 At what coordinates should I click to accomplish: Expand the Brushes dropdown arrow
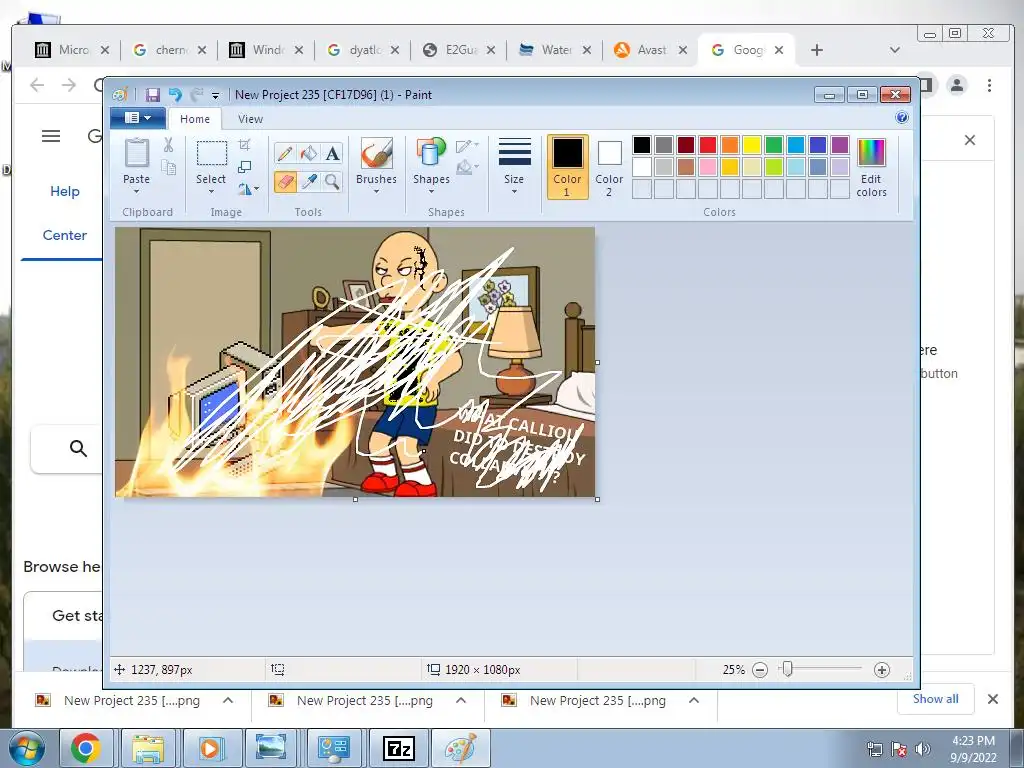pos(376,192)
